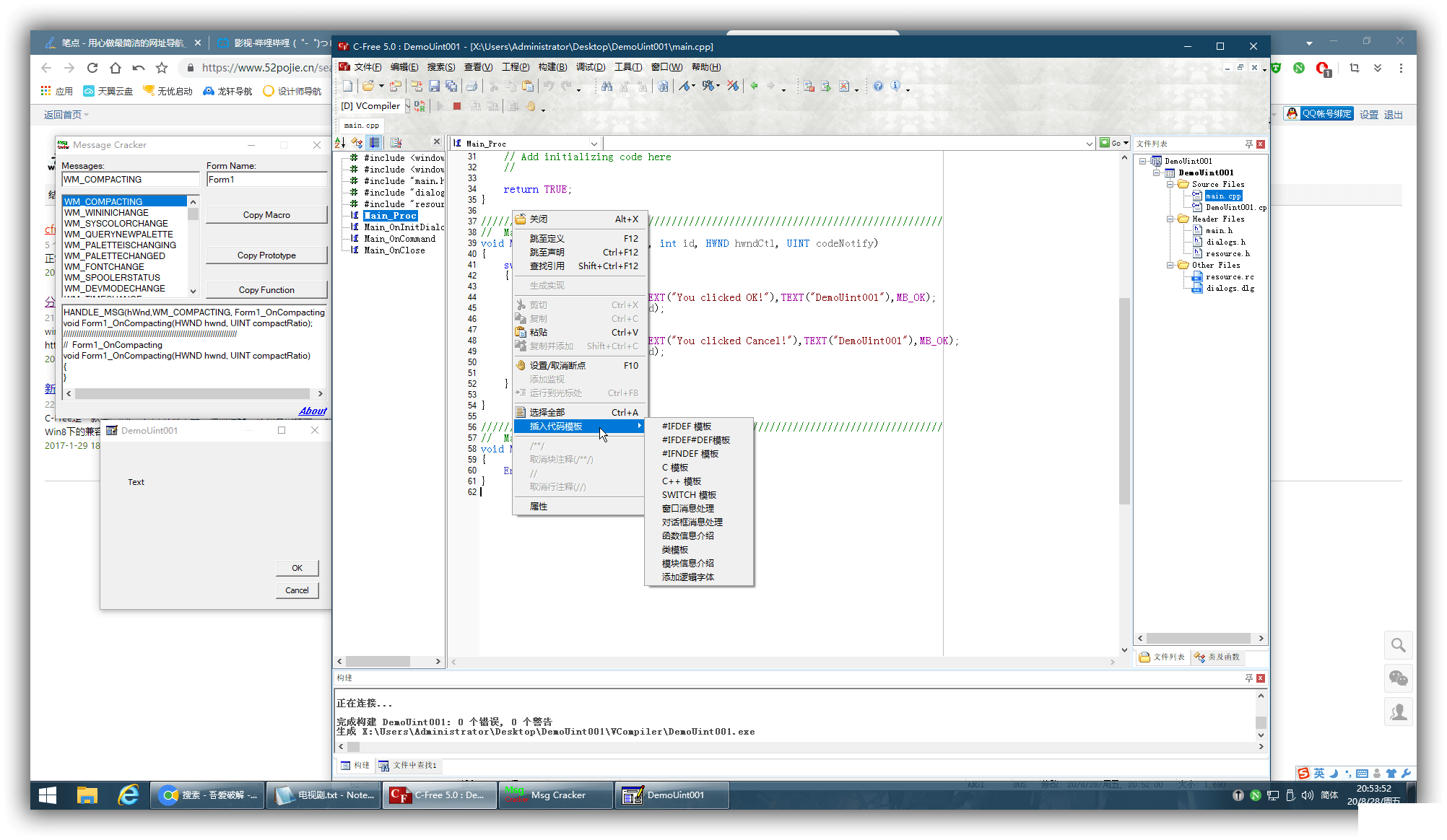1447x840 pixels.
Task: Open the 构建(B) menu
Action: [x=552, y=67]
